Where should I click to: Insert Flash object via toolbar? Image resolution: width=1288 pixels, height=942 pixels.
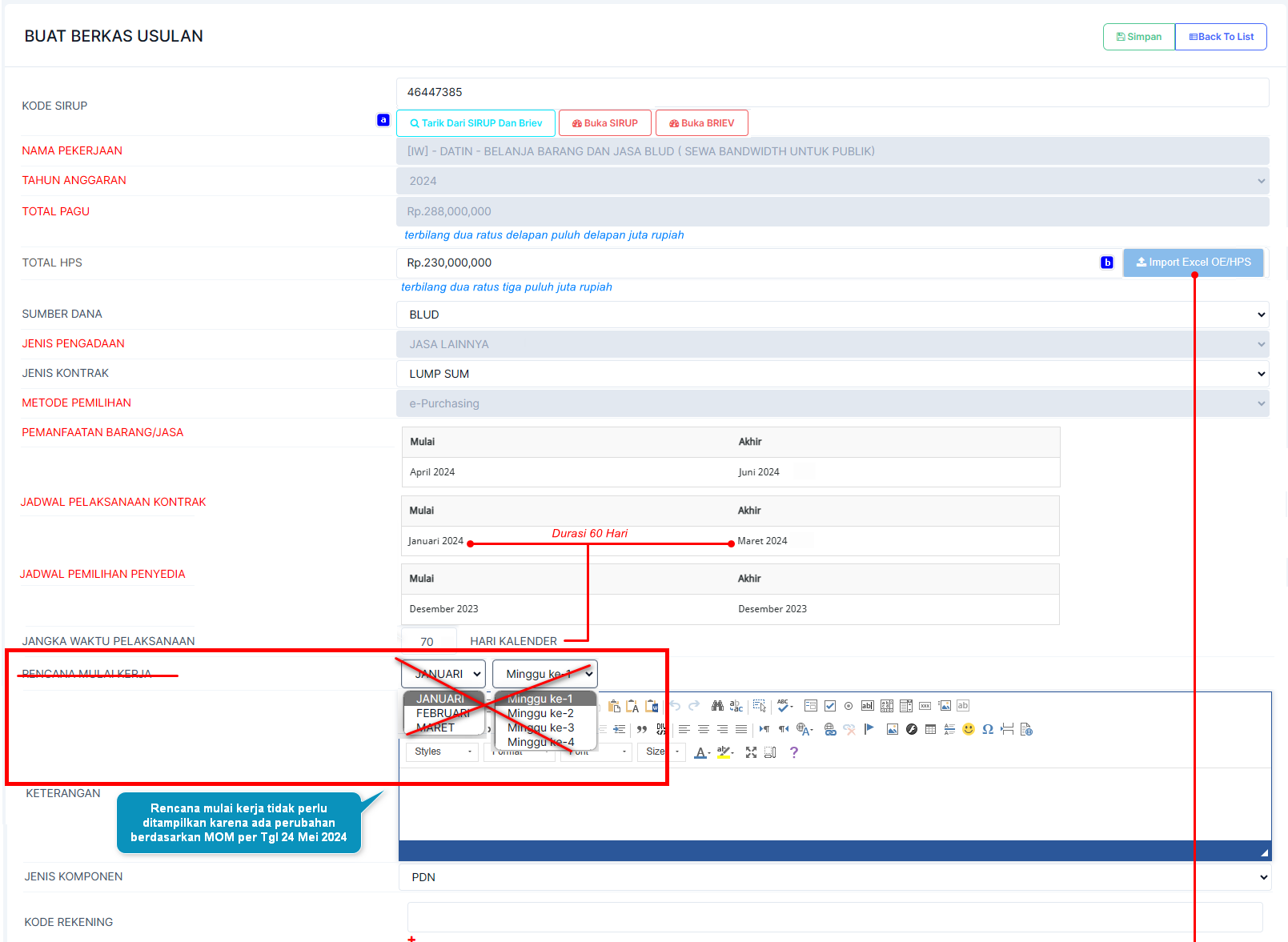coord(911,729)
